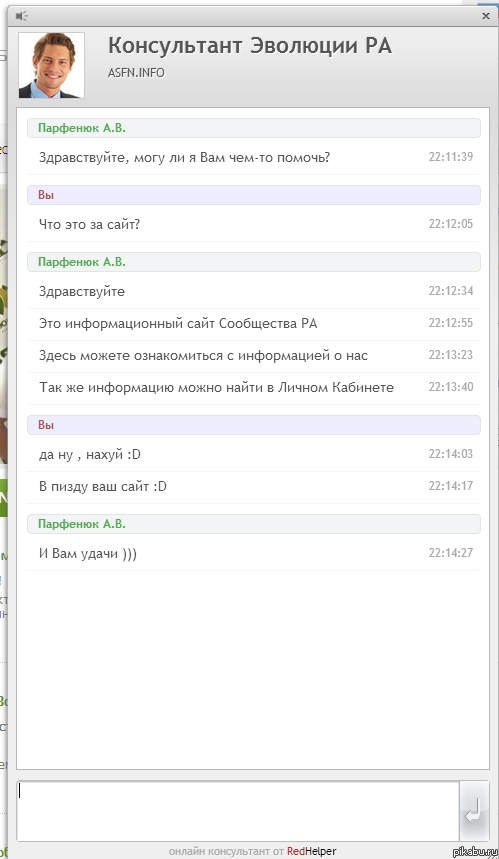Click the consultant's avatar photo
The width and height of the screenshot is (499, 859).
tap(51, 65)
